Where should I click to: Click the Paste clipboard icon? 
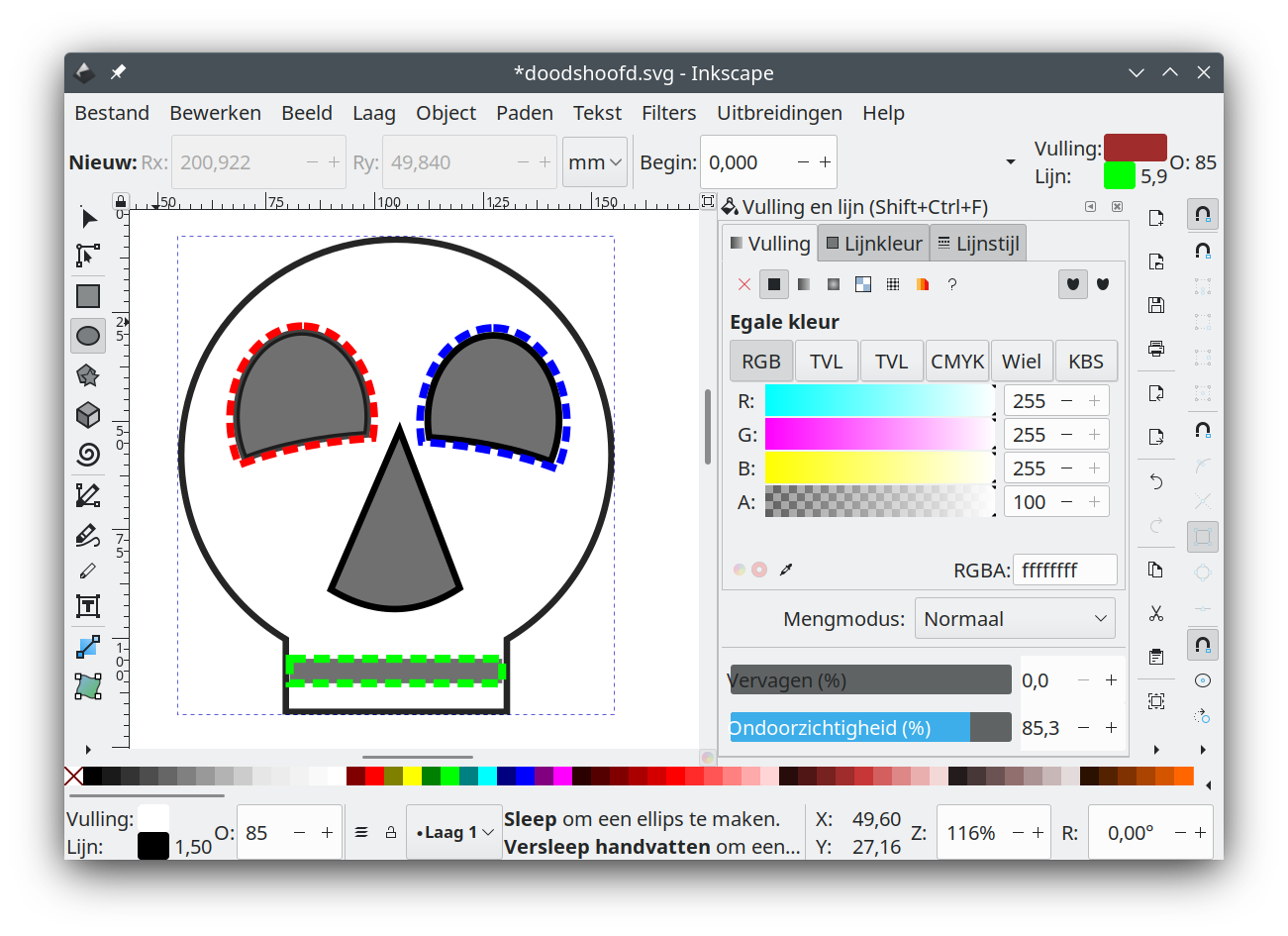click(x=1155, y=657)
